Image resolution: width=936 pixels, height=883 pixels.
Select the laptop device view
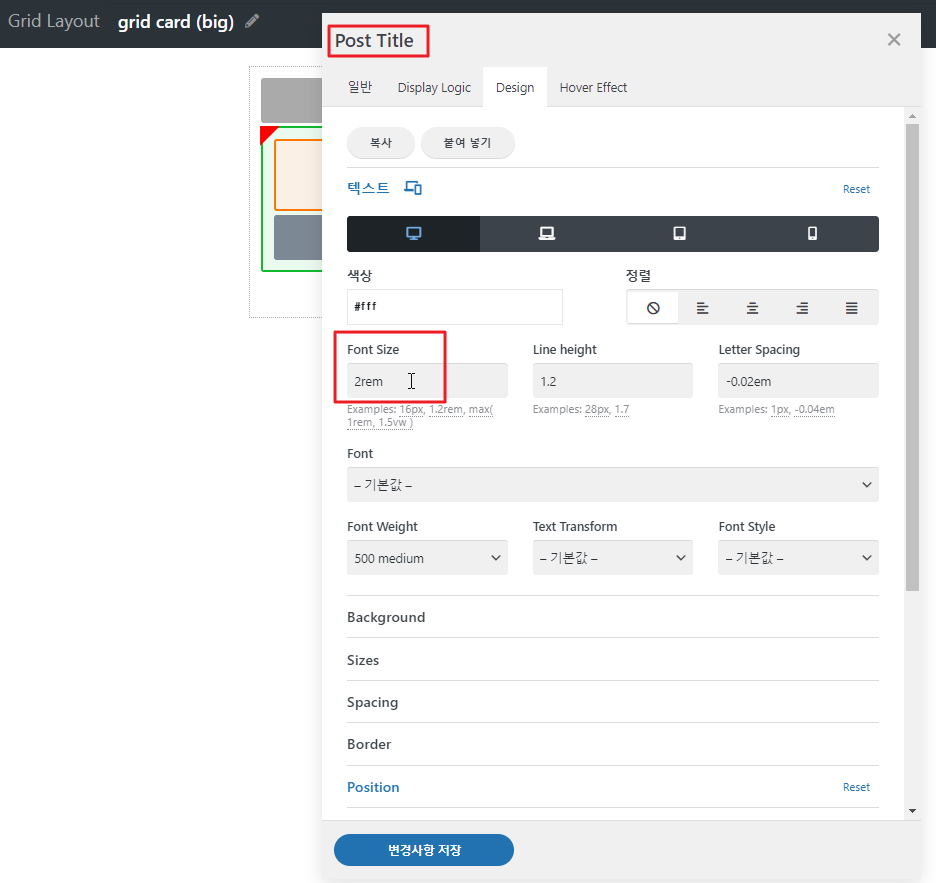546,233
